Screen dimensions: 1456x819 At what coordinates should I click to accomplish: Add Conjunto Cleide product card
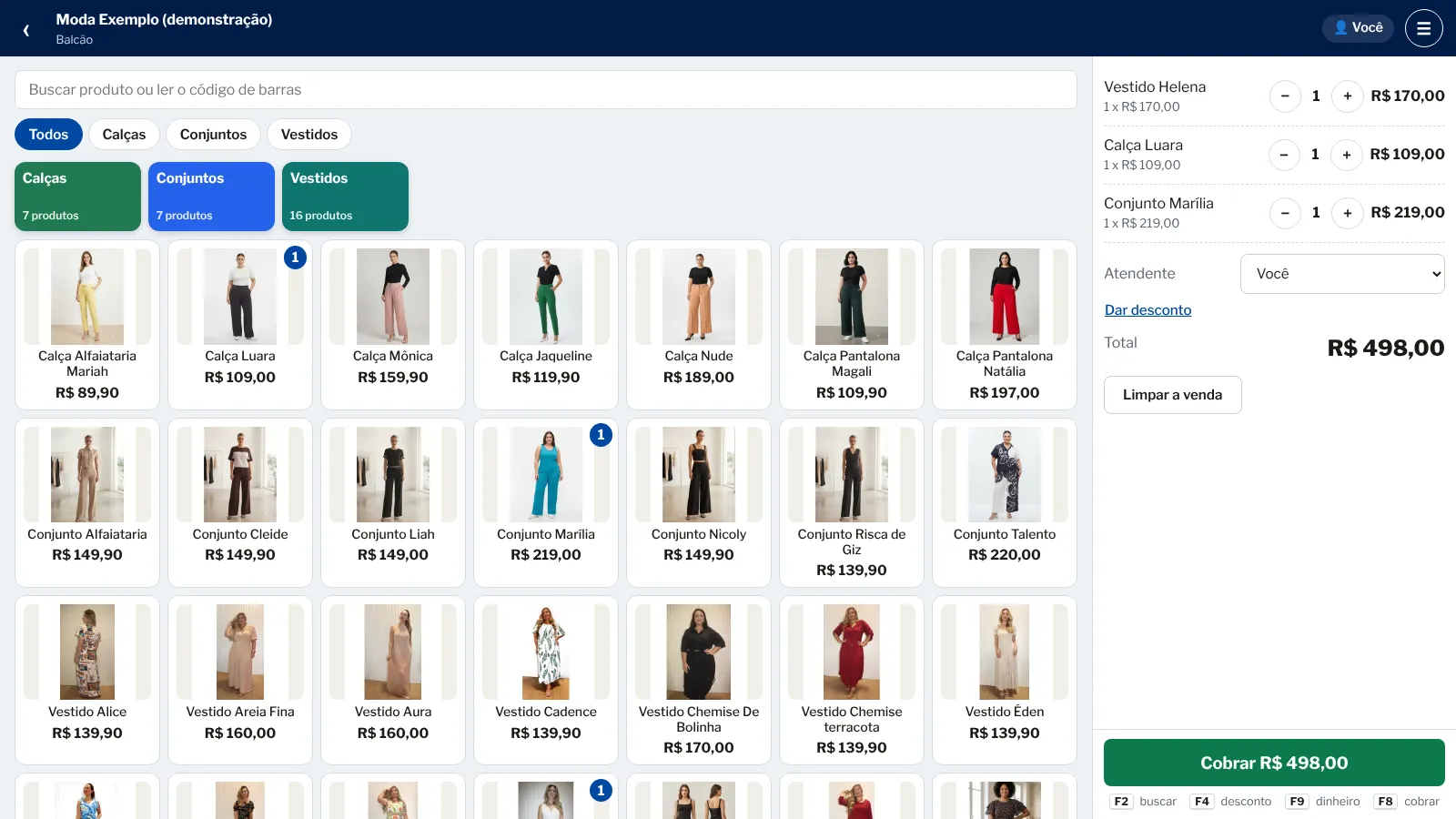(240, 502)
